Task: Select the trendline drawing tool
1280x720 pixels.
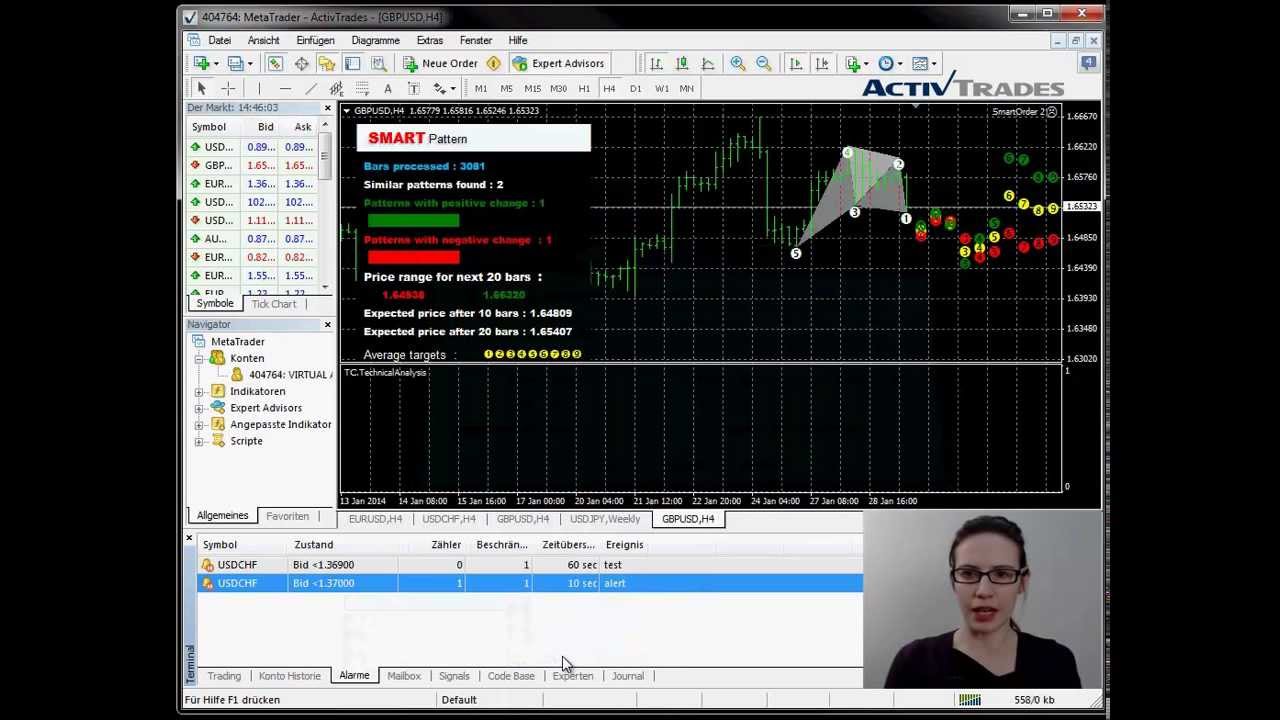Action: point(311,88)
